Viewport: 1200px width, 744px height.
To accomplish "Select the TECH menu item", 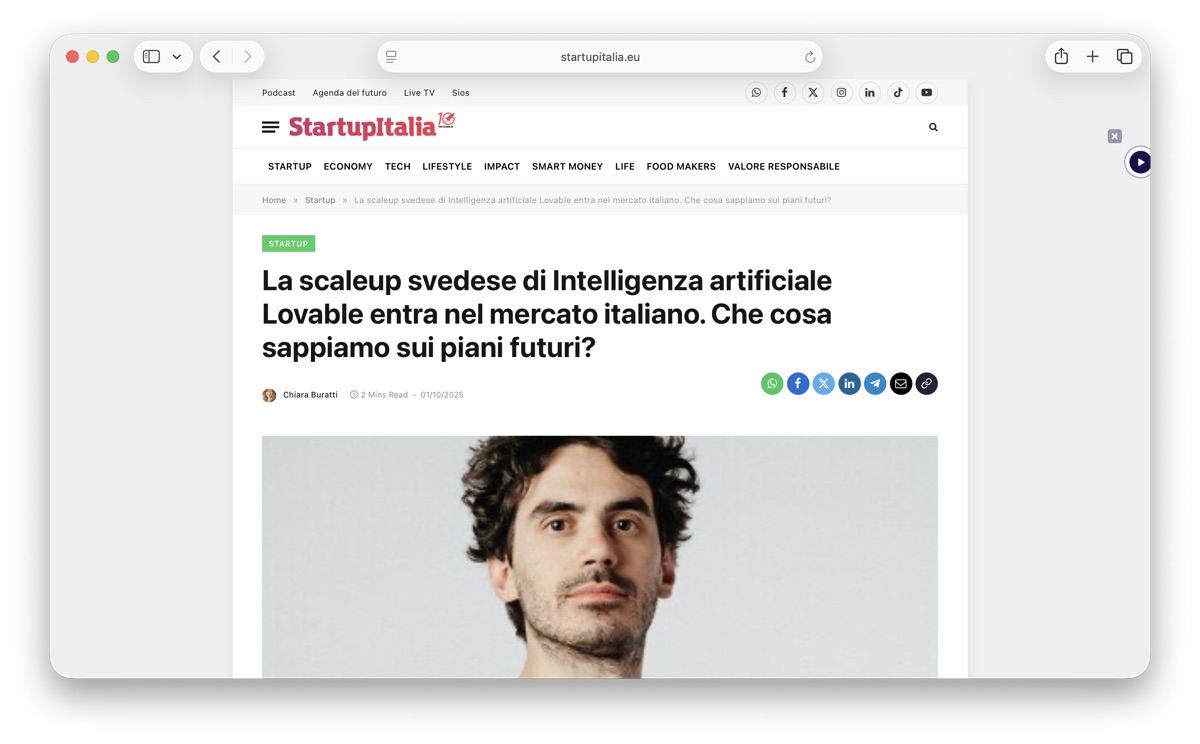I will point(397,167).
